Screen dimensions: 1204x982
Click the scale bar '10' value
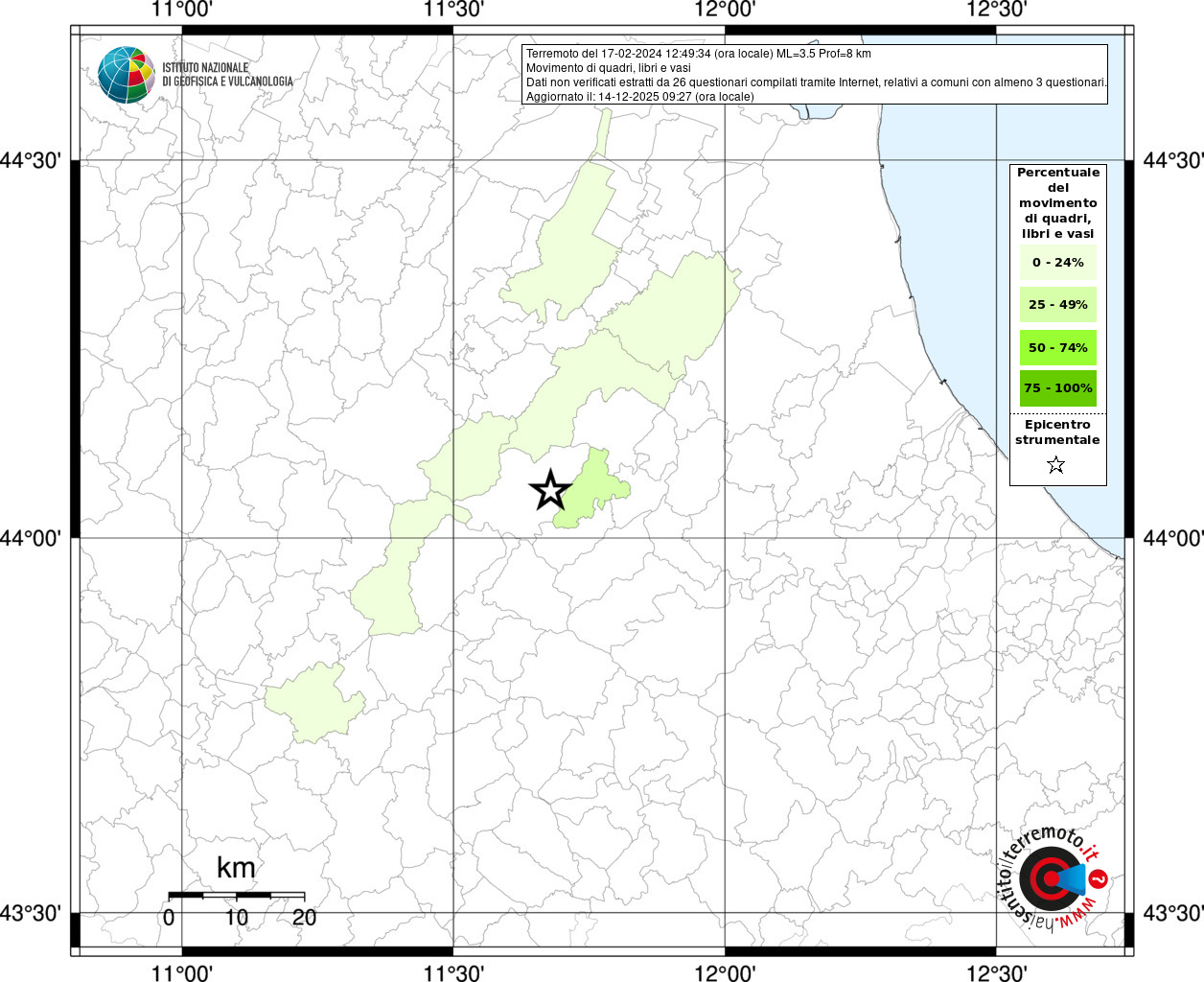pos(236,918)
